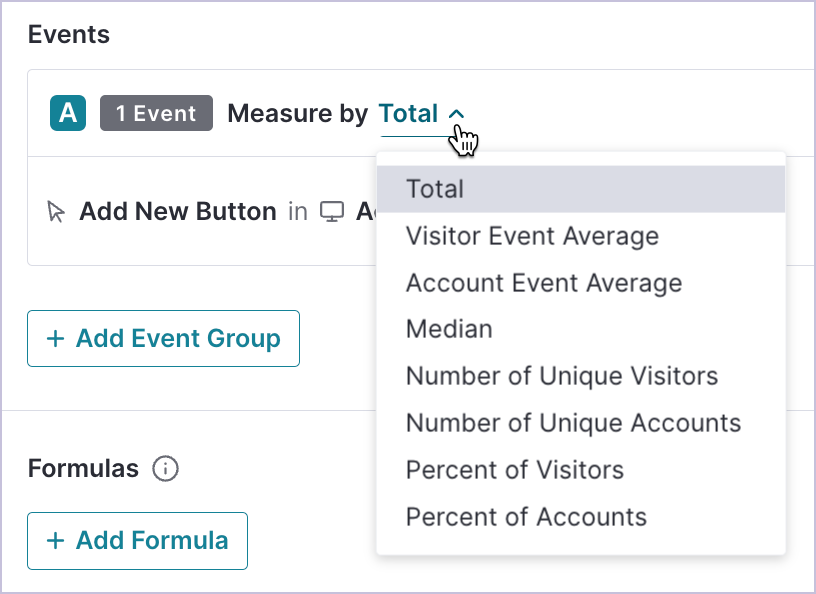
Task: Click the cursor icon beside Add New Button
Action: pyautogui.click(x=56, y=212)
